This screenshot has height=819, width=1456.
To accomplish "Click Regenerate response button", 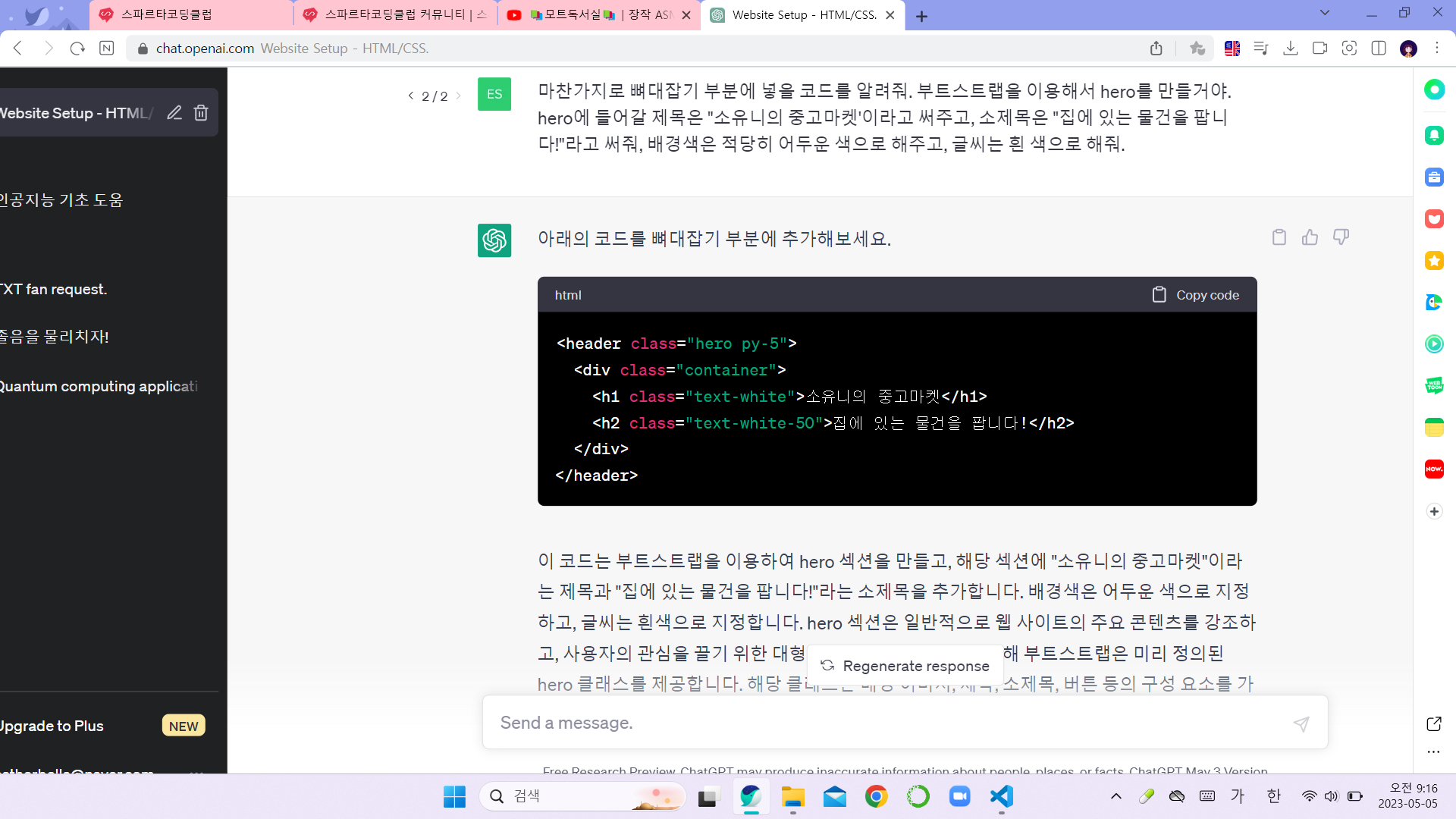I will click(x=905, y=666).
